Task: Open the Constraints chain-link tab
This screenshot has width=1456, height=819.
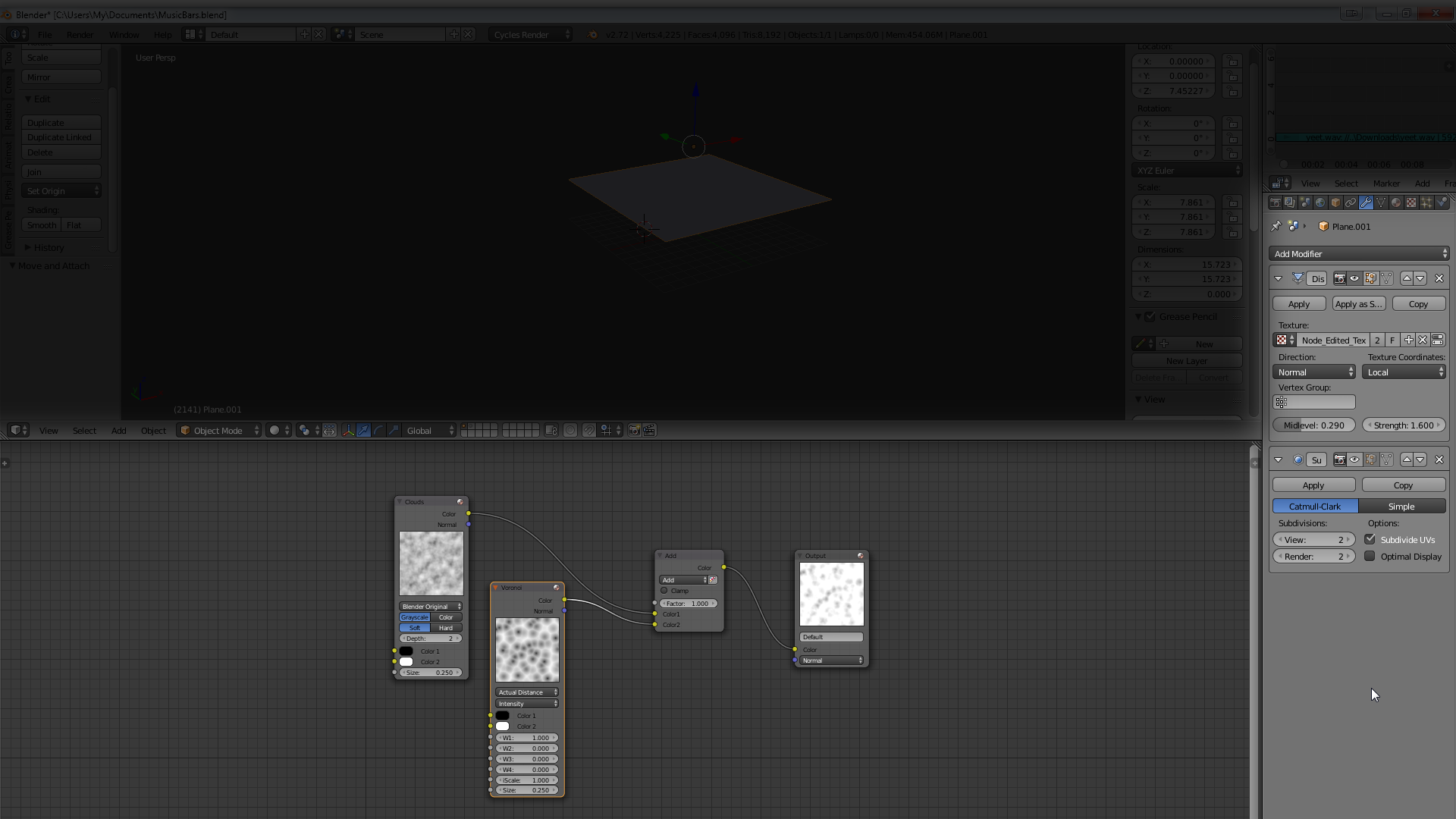Action: pos(1351,202)
